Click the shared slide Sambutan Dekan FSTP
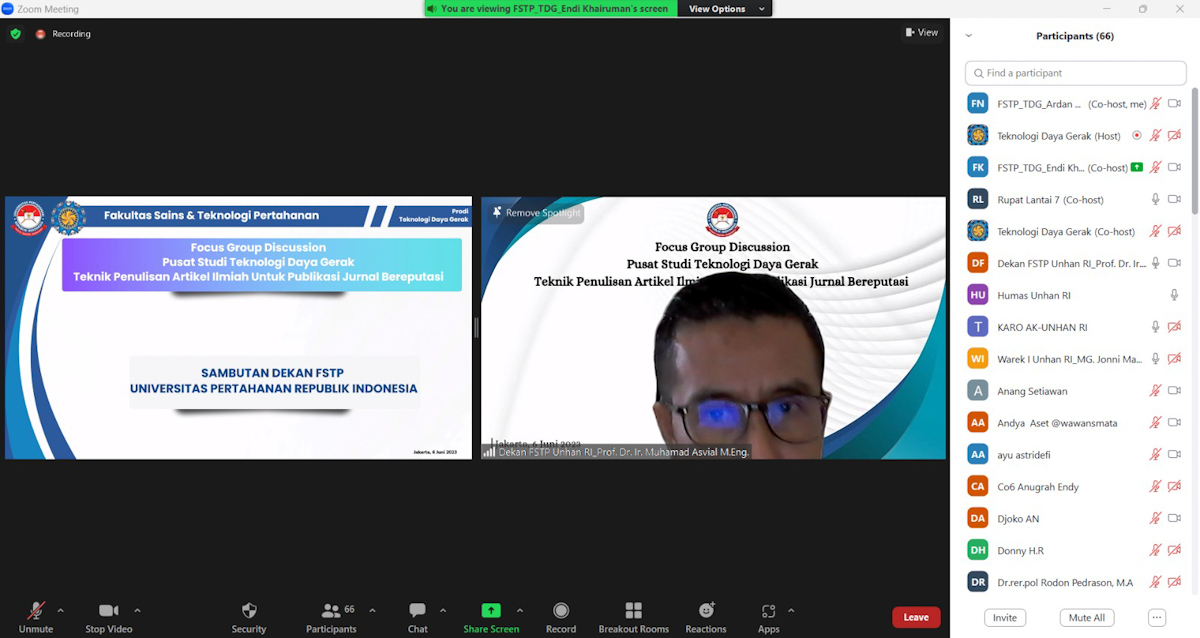The width and height of the screenshot is (1200, 638). point(238,328)
